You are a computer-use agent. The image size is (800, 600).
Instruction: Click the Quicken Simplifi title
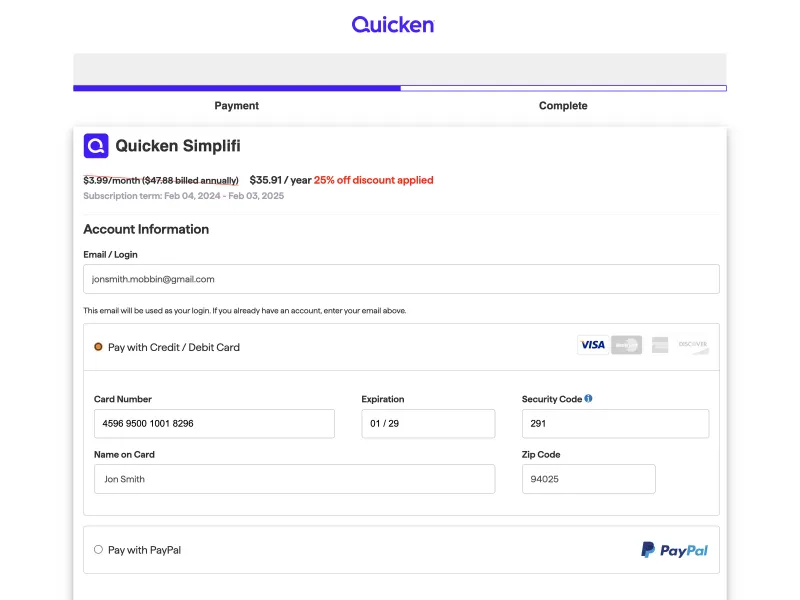point(178,146)
